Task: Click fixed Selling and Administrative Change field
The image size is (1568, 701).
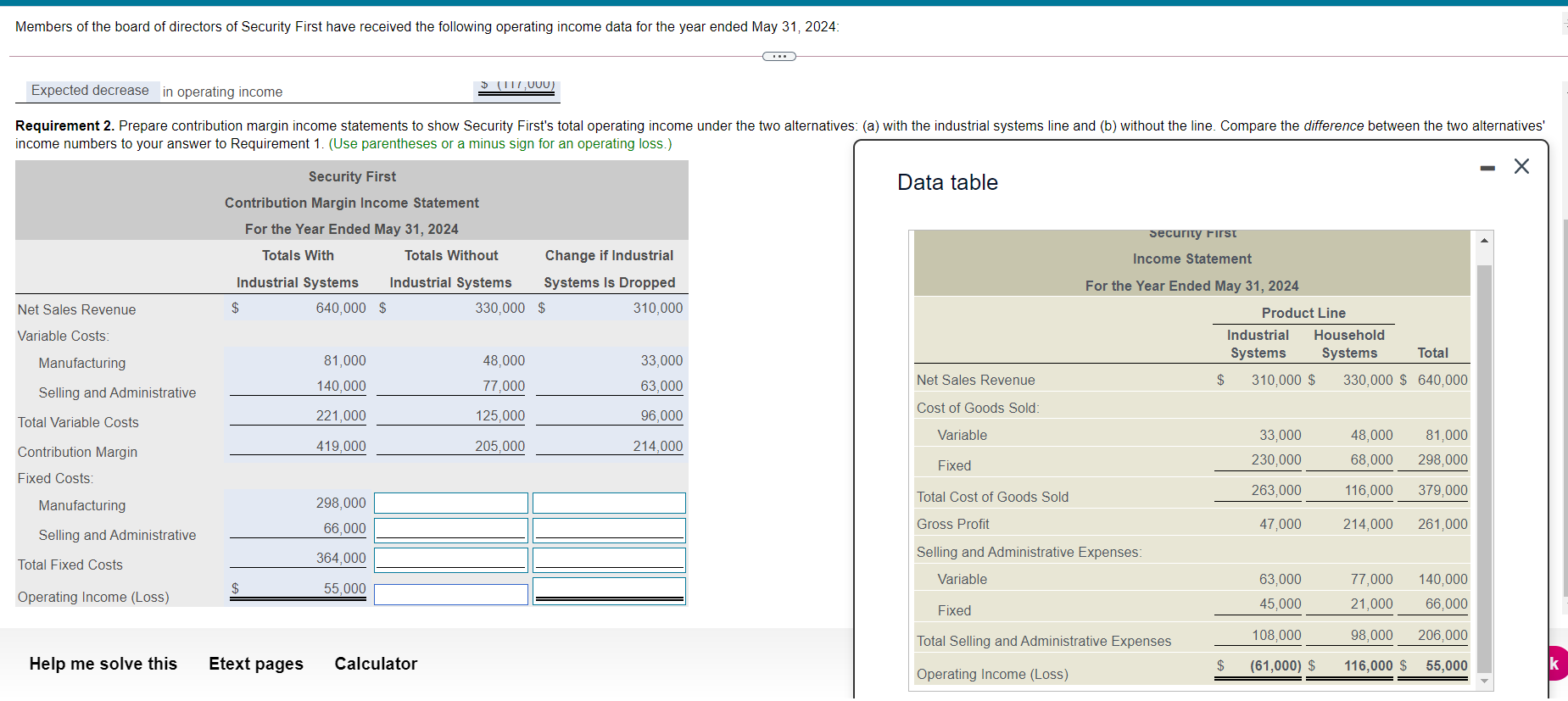Action: tap(609, 530)
